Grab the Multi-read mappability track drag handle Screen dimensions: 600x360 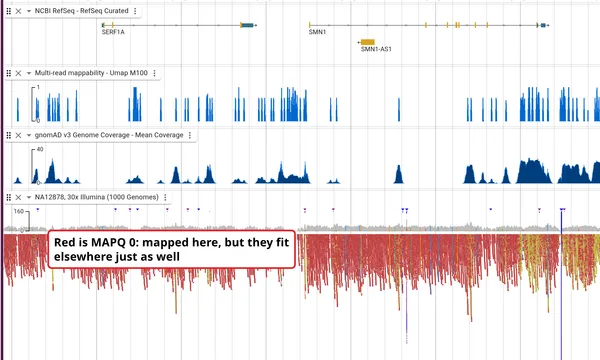[8, 73]
